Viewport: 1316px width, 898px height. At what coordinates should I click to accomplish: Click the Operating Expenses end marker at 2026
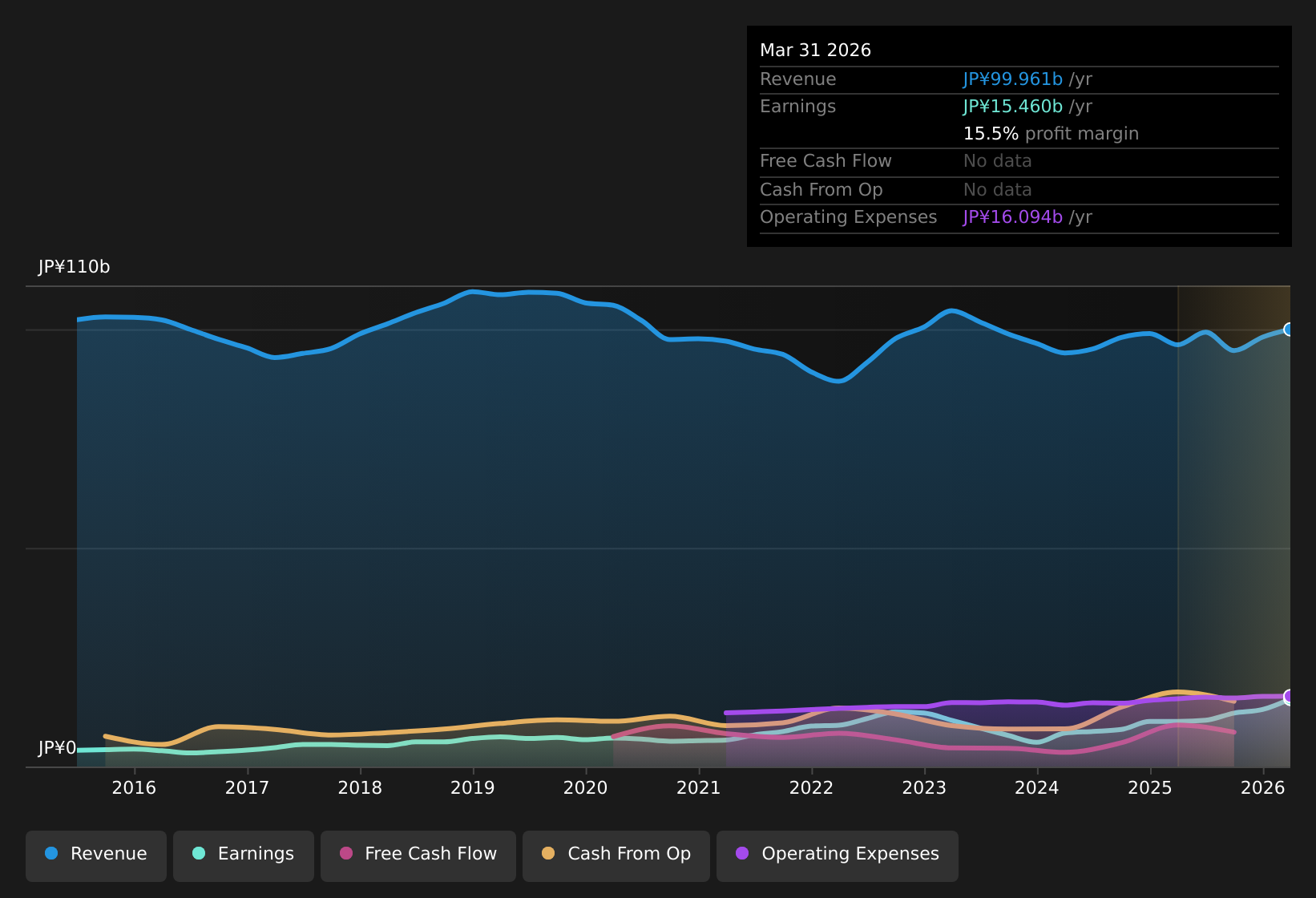click(x=1290, y=696)
